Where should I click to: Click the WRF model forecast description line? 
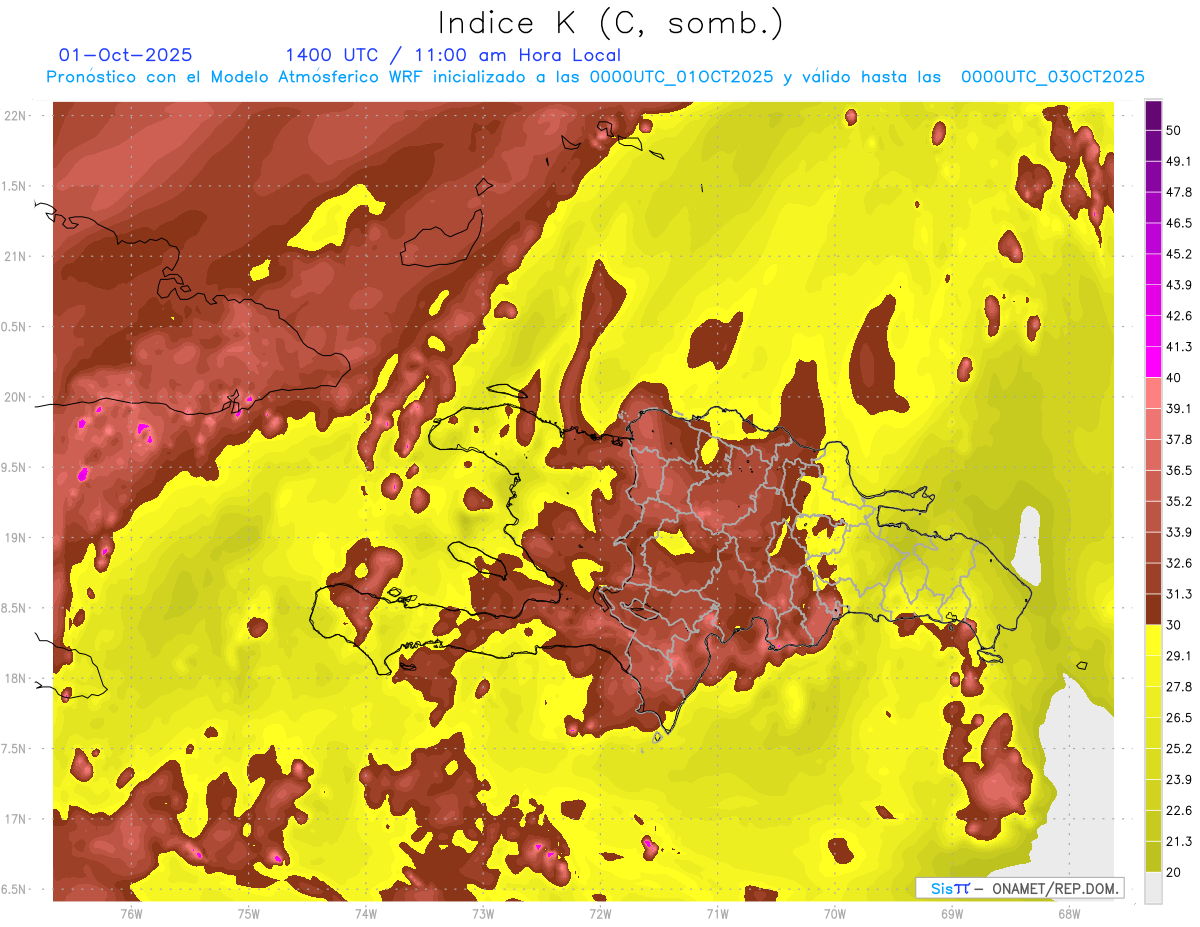coord(595,77)
